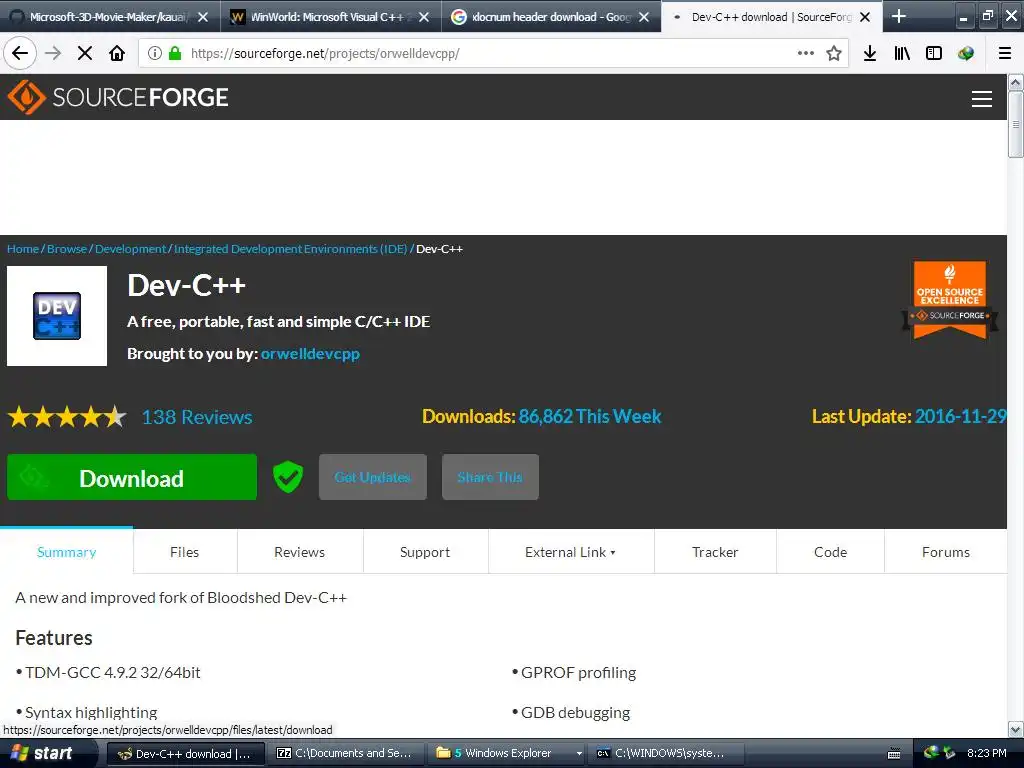The image size is (1024, 768).
Task: Click the keyboard icon in taskbar tray
Action: coord(894,754)
